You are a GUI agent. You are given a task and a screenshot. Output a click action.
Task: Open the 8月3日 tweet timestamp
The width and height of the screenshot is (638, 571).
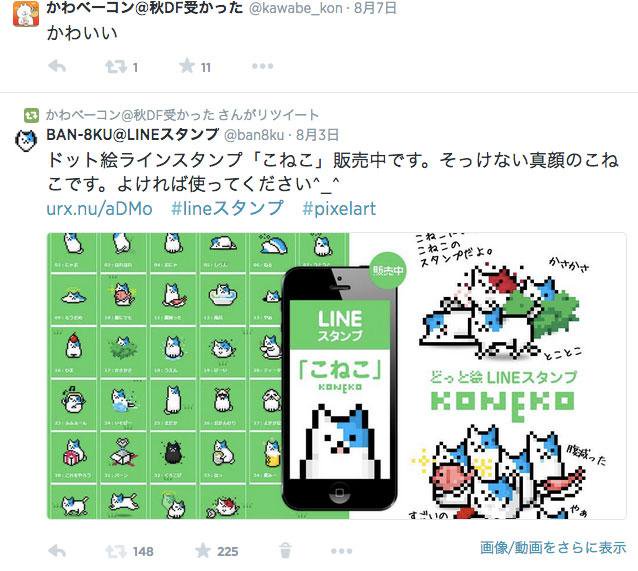(317, 135)
